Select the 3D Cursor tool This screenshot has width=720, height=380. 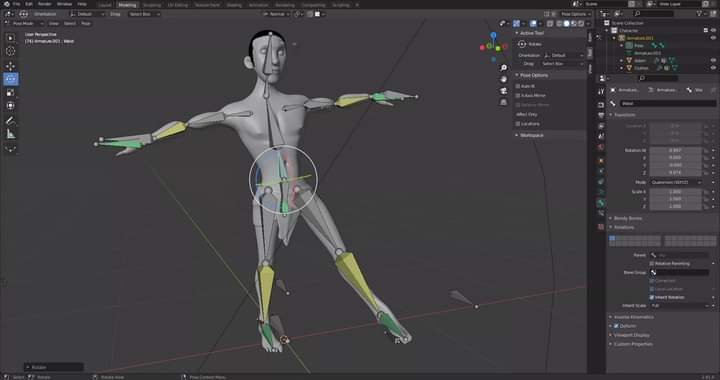tap(10, 51)
